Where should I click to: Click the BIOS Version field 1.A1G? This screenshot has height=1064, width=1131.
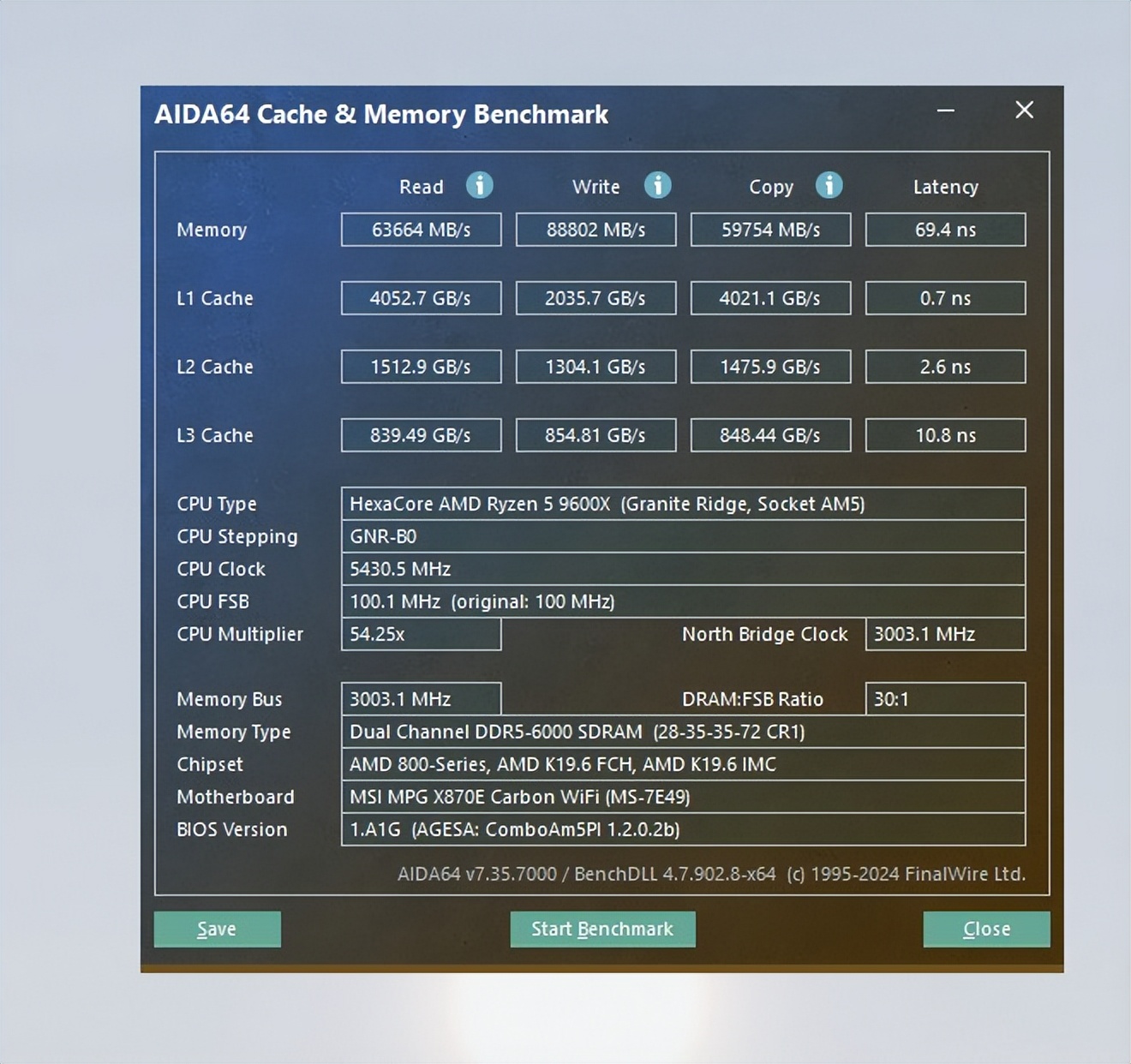pos(683,829)
